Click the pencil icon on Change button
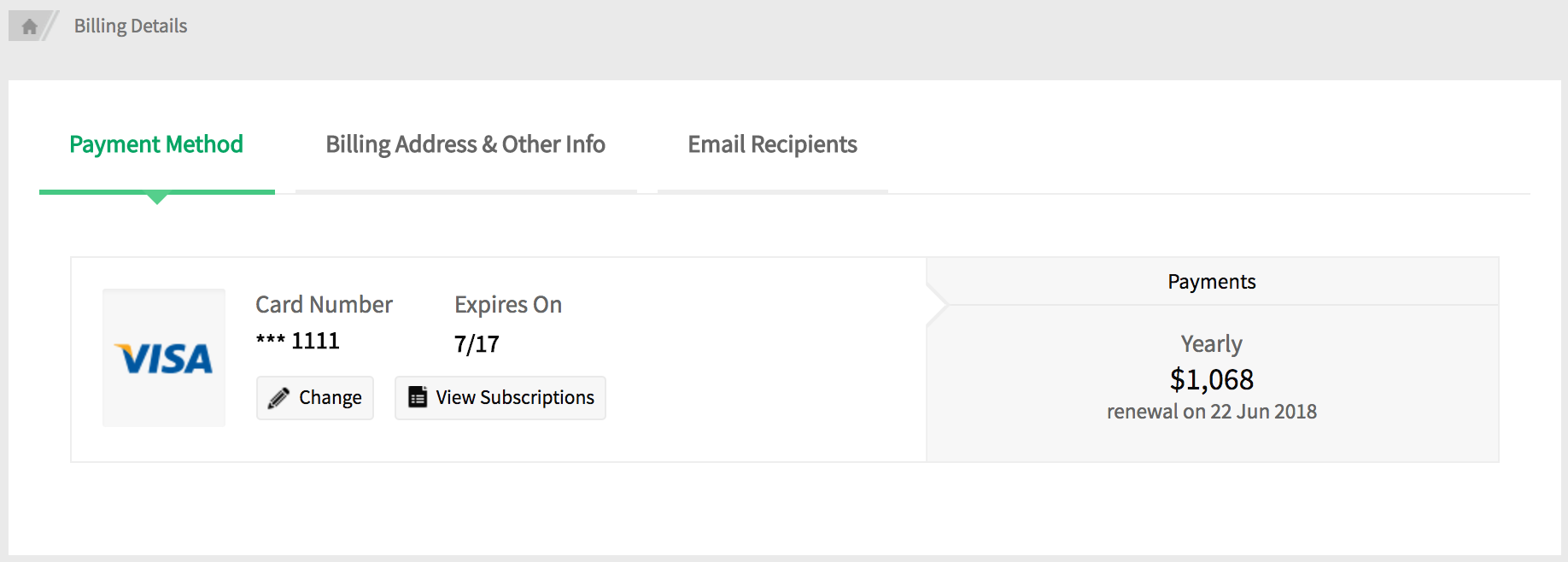 point(278,398)
